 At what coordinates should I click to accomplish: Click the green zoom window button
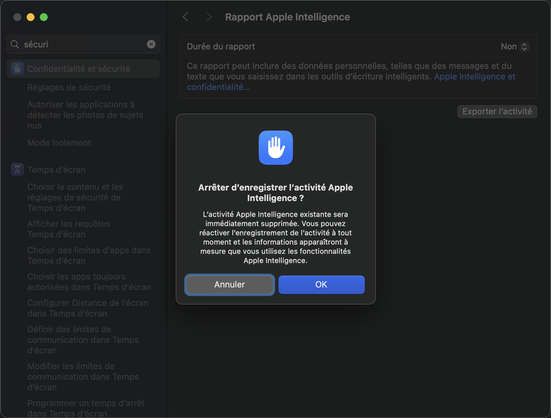point(44,17)
